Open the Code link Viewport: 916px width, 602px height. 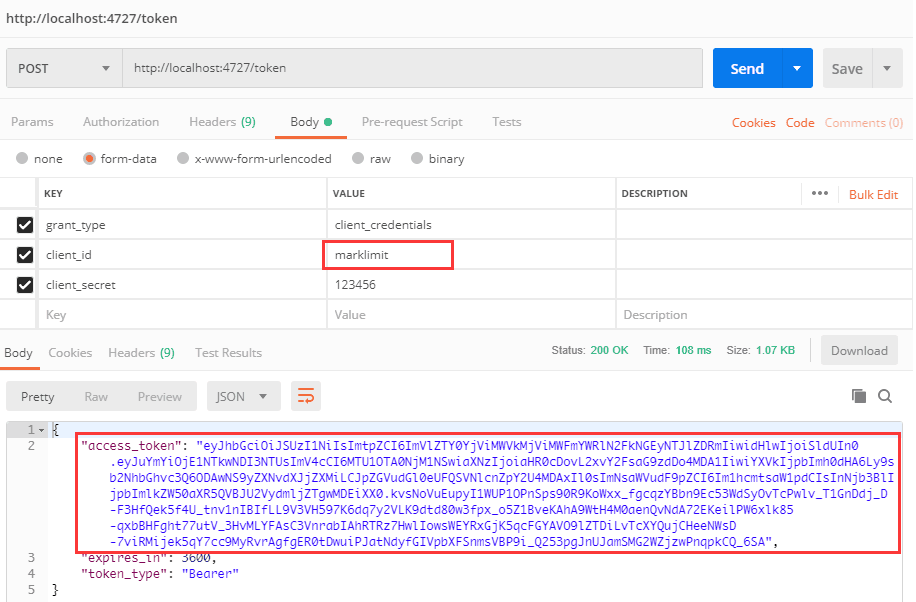coord(800,123)
